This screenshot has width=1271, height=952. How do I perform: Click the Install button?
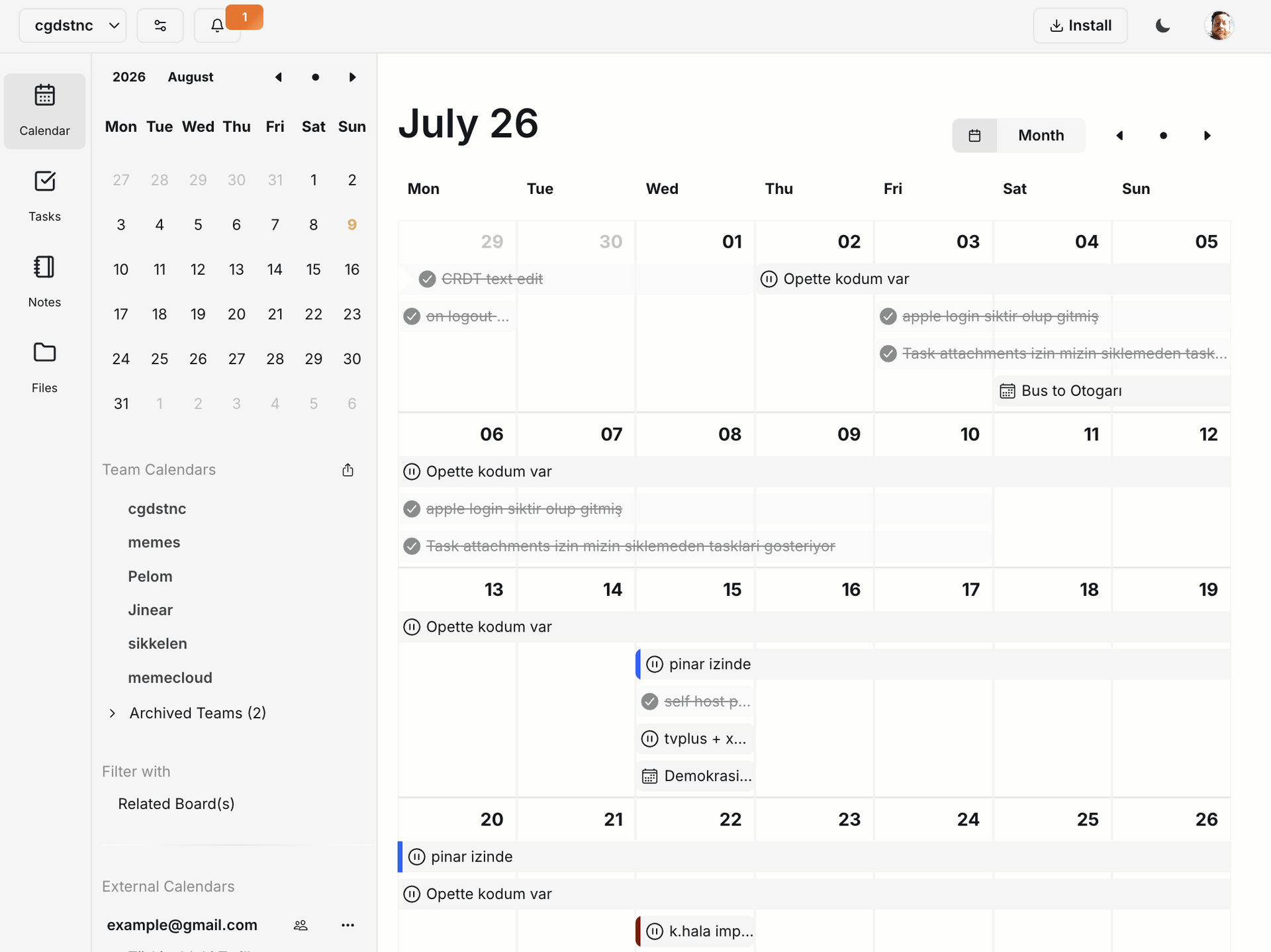[1080, 25]
